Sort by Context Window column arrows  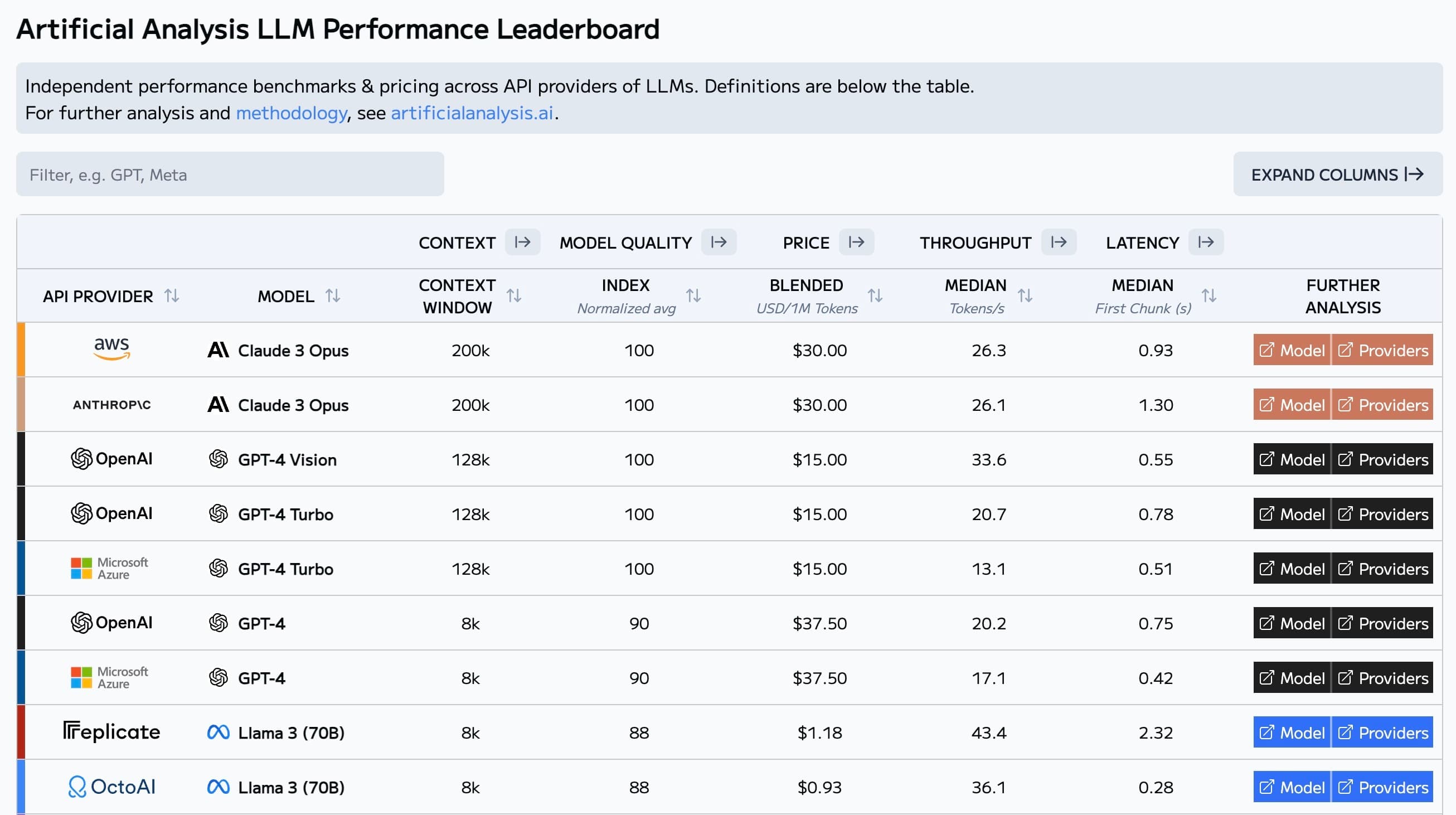[514, 295]
